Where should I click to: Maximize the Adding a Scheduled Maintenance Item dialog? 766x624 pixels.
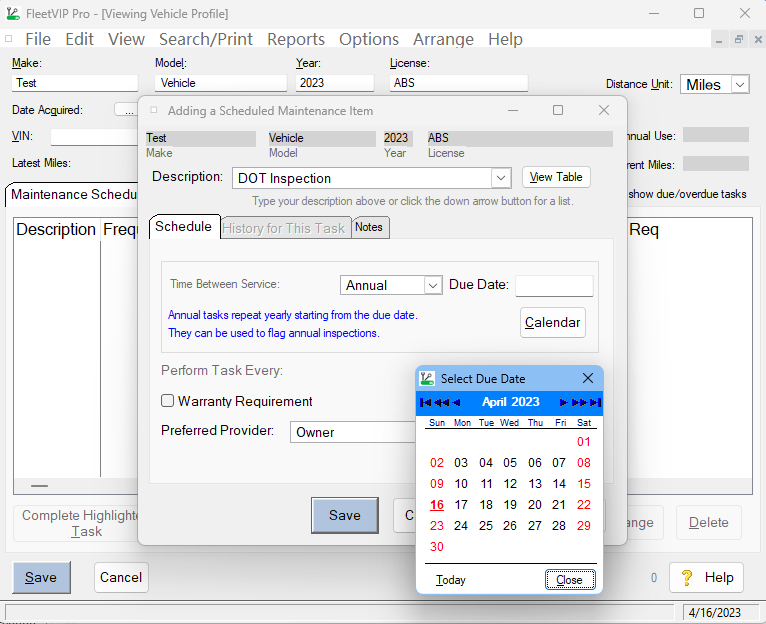pos(557,110)
